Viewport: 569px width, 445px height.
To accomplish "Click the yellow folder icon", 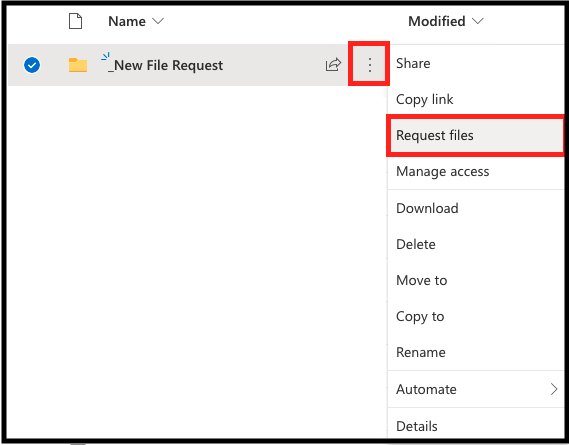I will click(x=78, y=65).
